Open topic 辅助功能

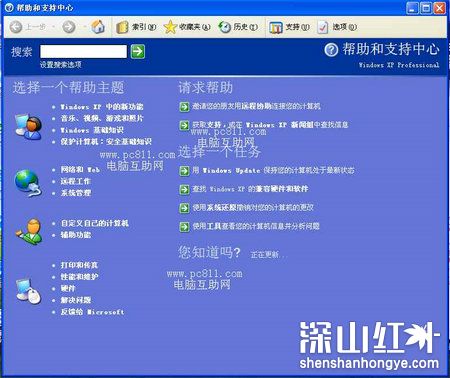click(76, 235)
